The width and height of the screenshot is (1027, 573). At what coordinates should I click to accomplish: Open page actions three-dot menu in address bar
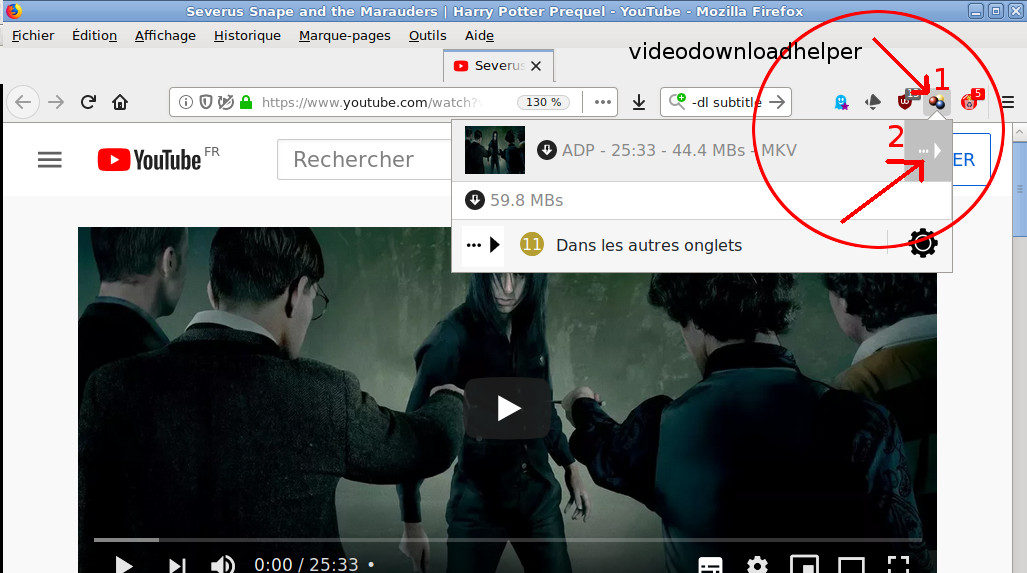[603, 102]
